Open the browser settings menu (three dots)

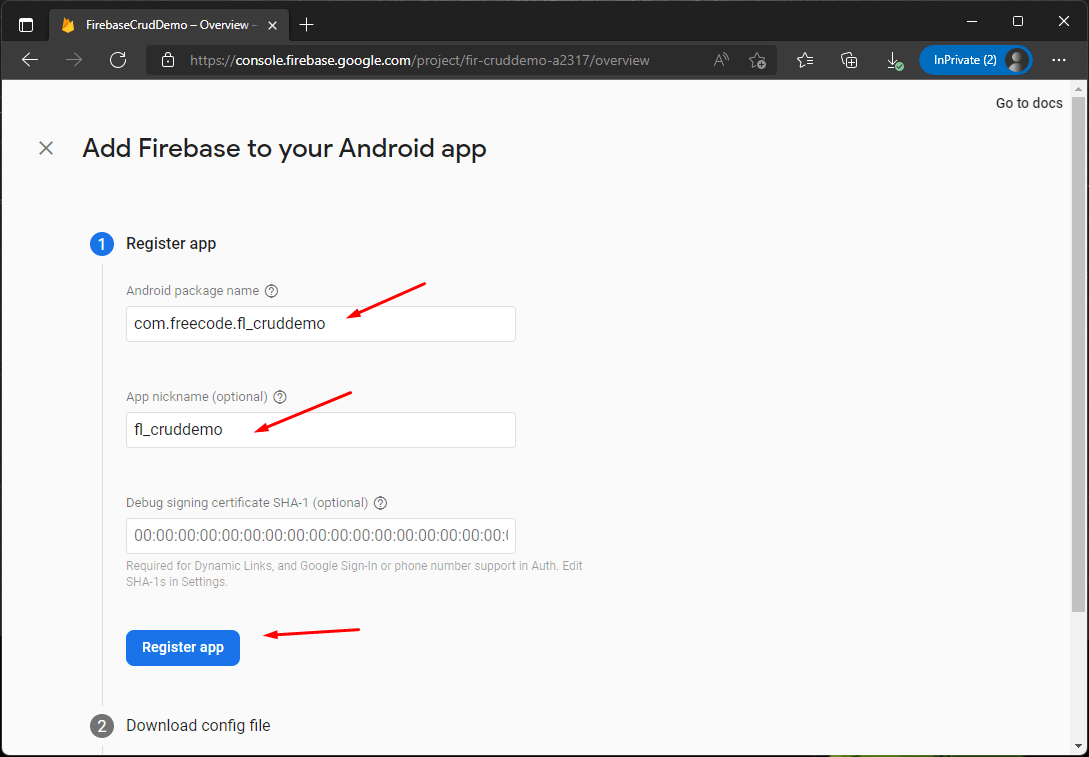tap(1059, 60)
